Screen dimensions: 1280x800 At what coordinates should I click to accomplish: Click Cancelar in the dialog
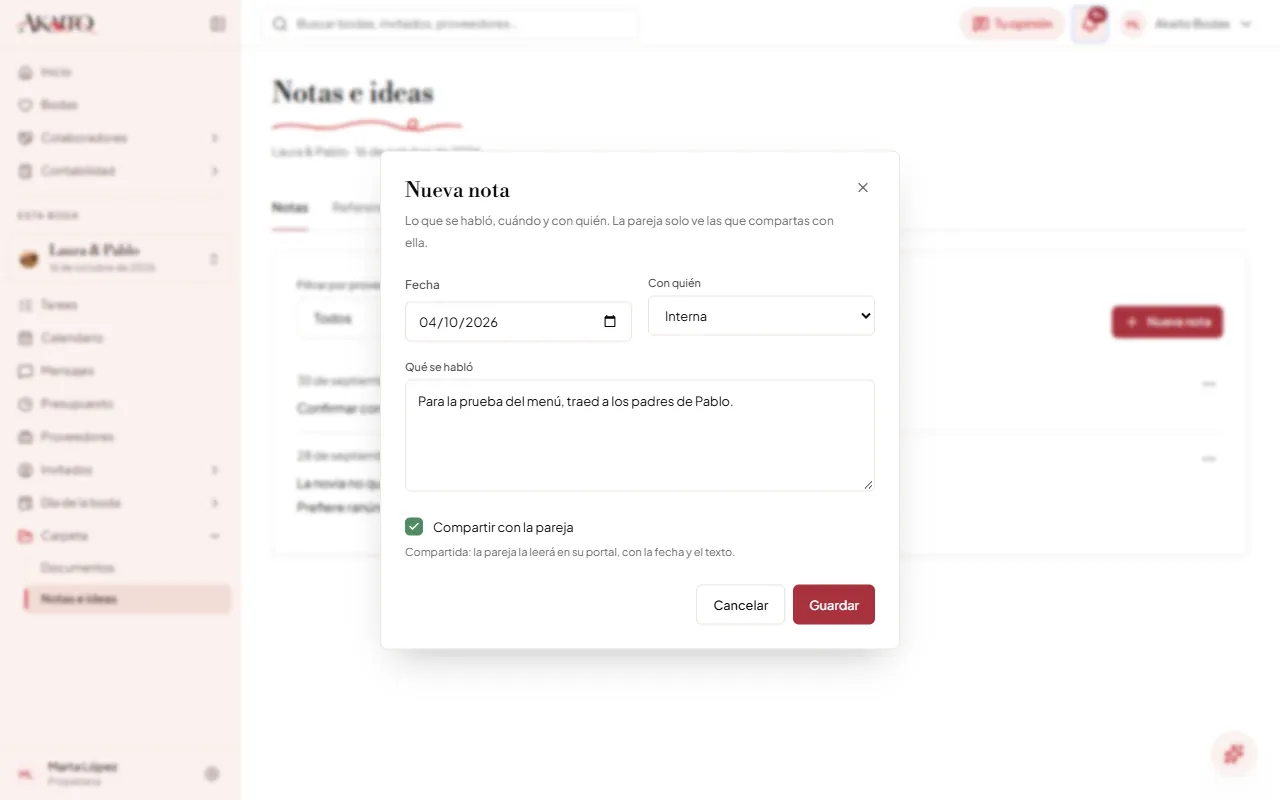[741, 605]
